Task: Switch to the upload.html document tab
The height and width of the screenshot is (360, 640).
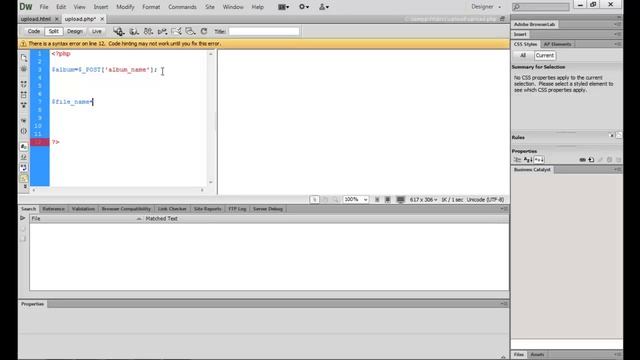Action: (x=36, y=19)
